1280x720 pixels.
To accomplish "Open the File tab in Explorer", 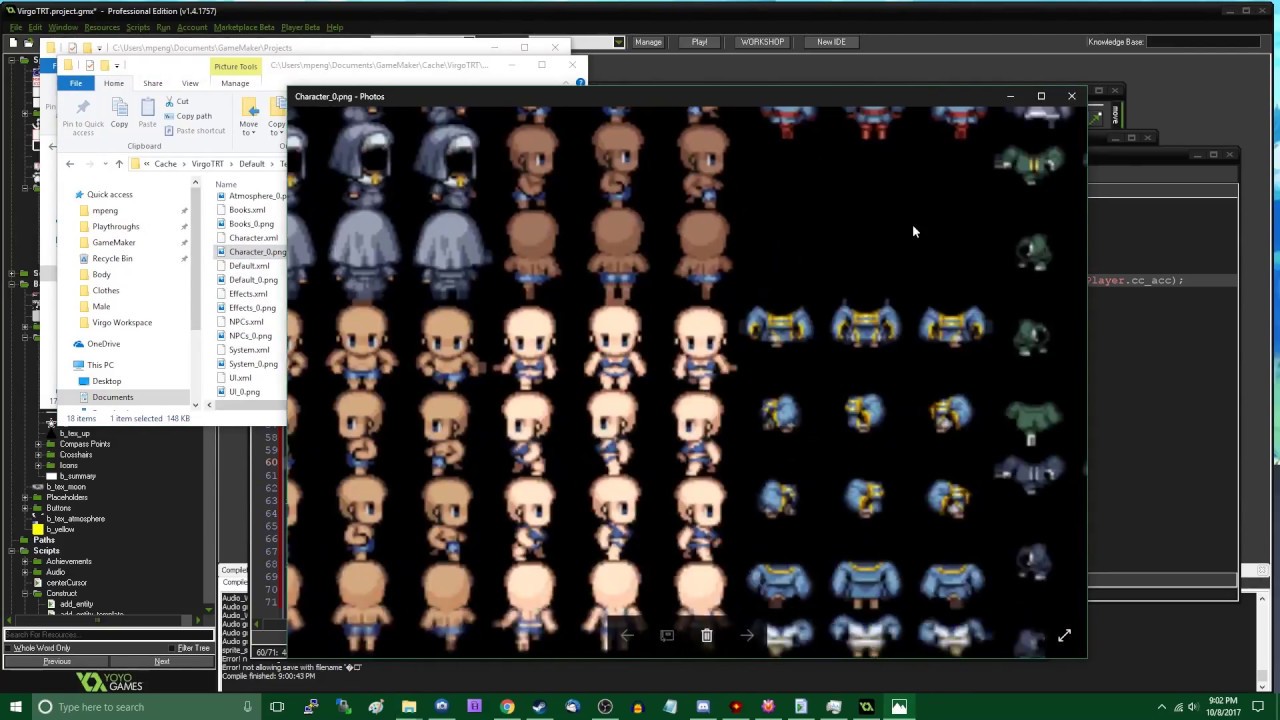I will click(76, 83).
